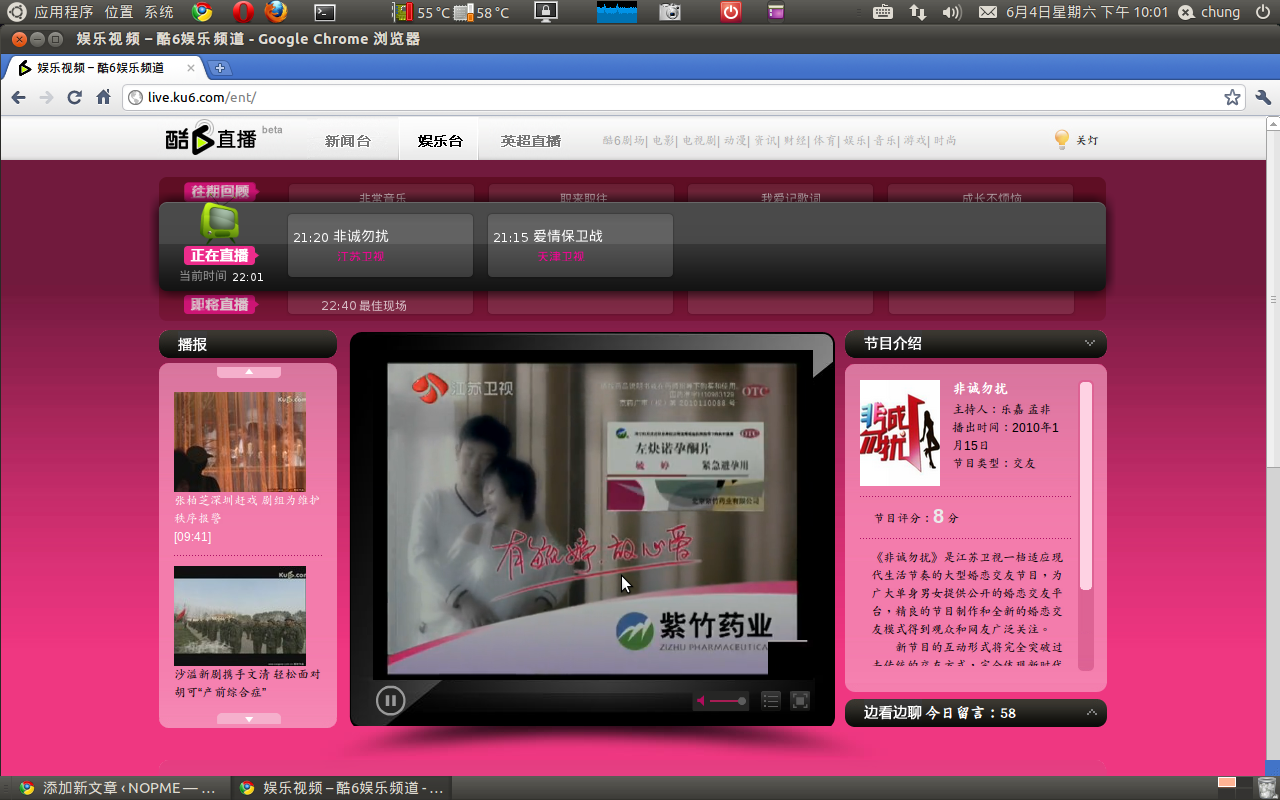
Task: Click the green TV icon
Action: tap(220, 221)
